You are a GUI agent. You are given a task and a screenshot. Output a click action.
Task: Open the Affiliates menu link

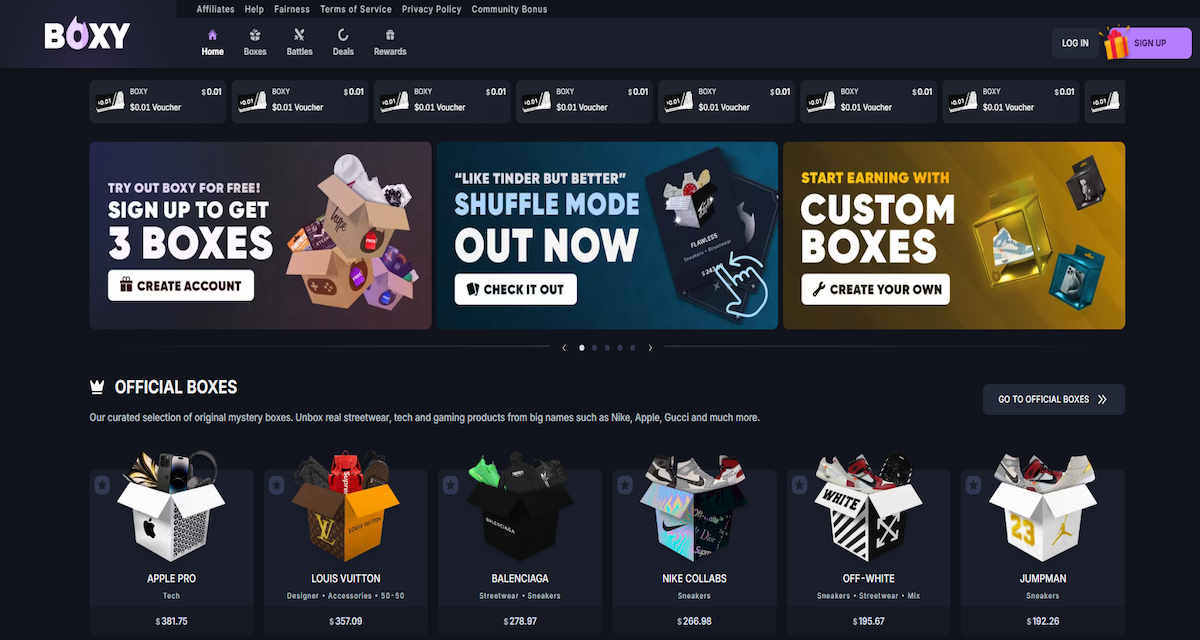(x=215, y=9)
